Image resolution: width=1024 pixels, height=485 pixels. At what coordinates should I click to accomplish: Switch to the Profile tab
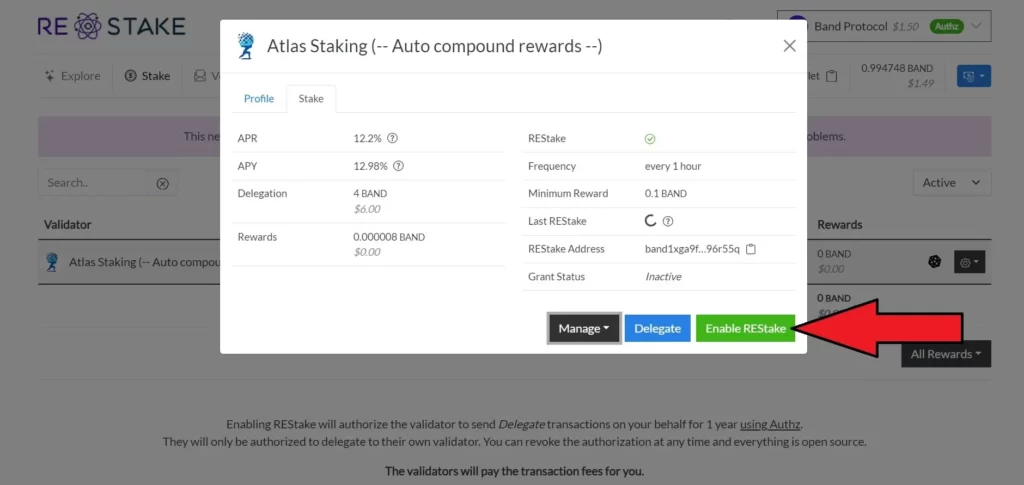pyautogui.click(x=259, y=99)
